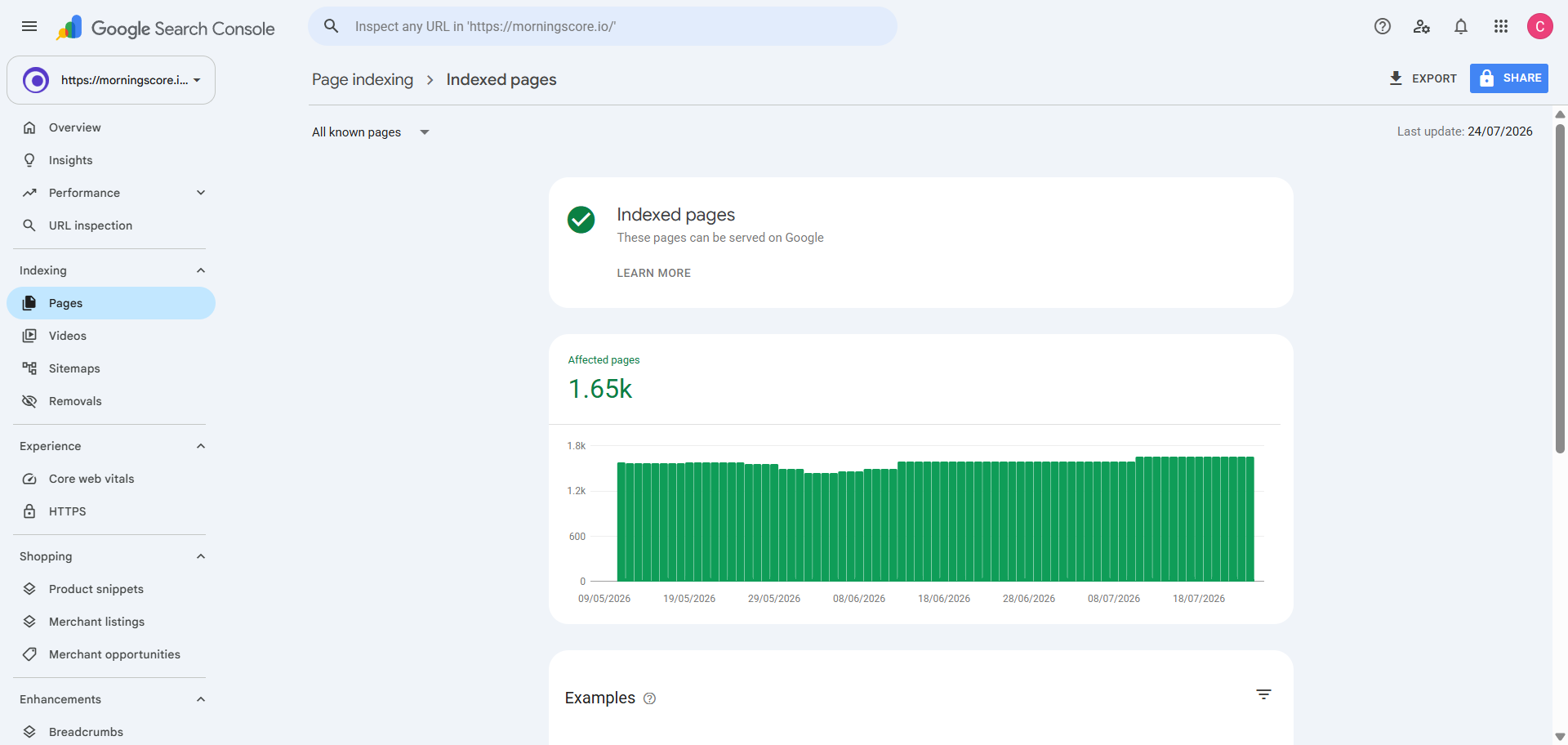Click the scrollbar up arrow
The width and height of the screenshot is (1568, 745).
coord(1560,114)
